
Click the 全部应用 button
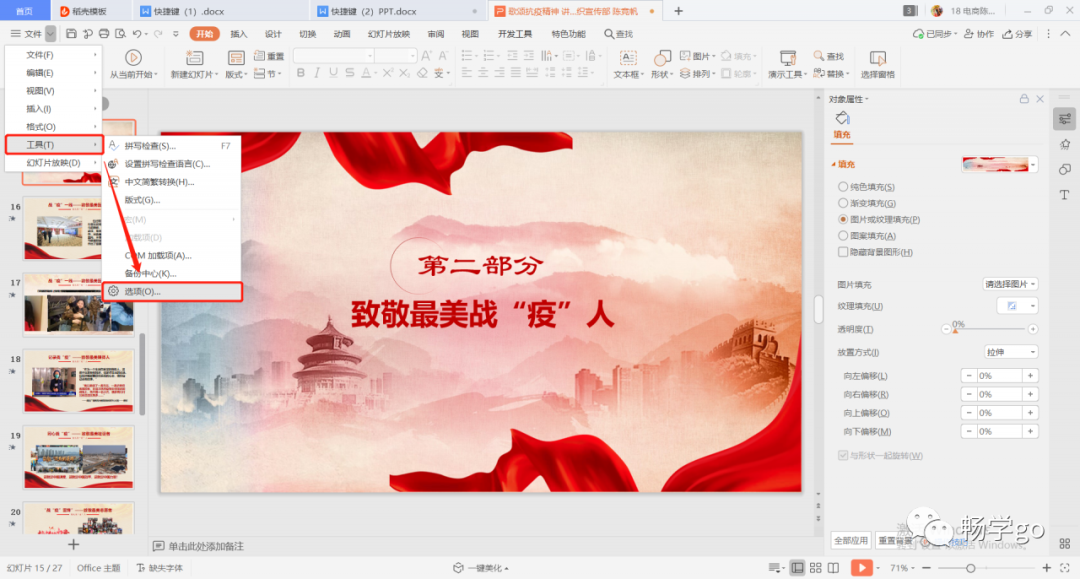[x=851, y=540]
